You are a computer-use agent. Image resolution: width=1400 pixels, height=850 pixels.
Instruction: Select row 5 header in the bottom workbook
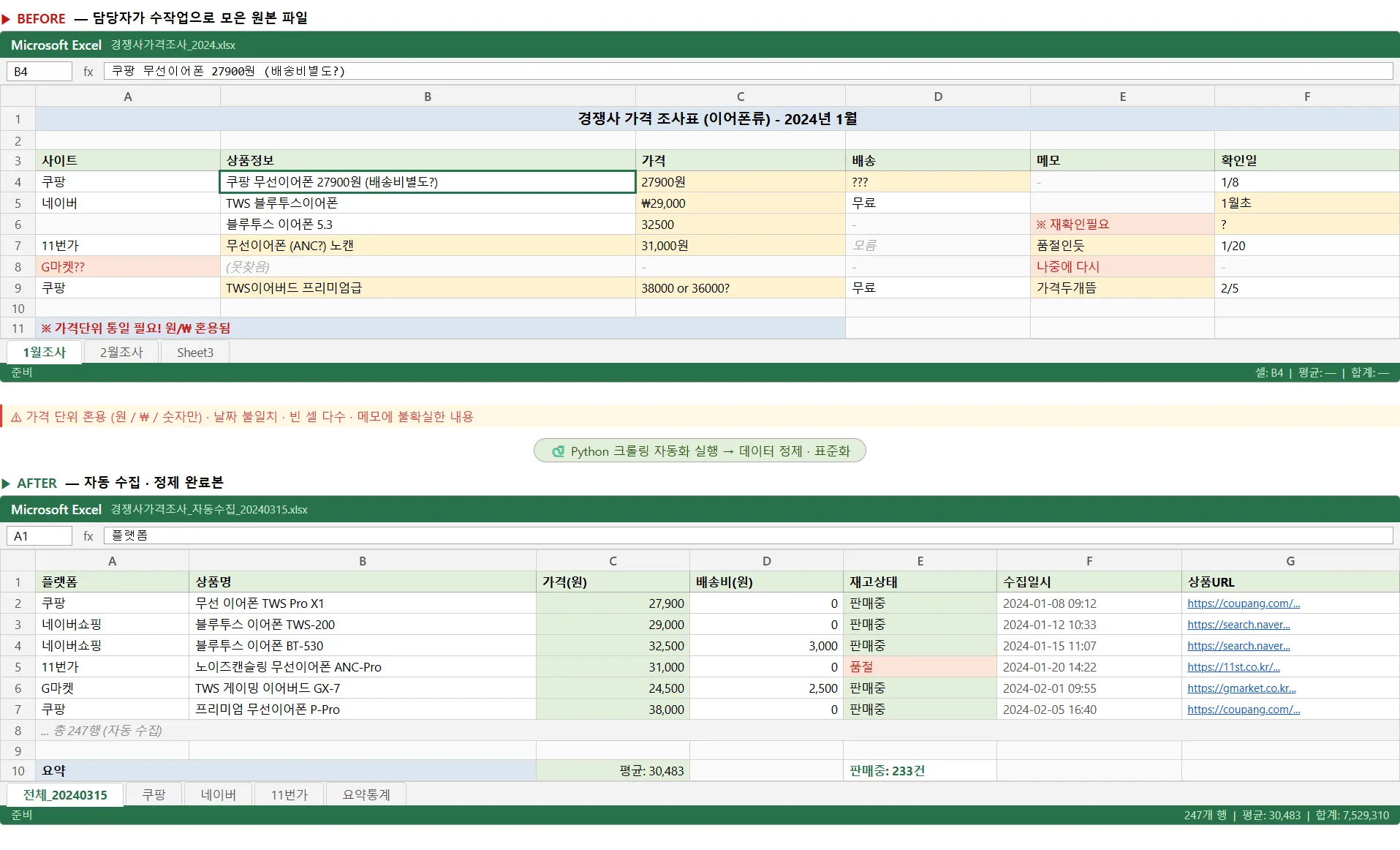[x=18, y=667]
